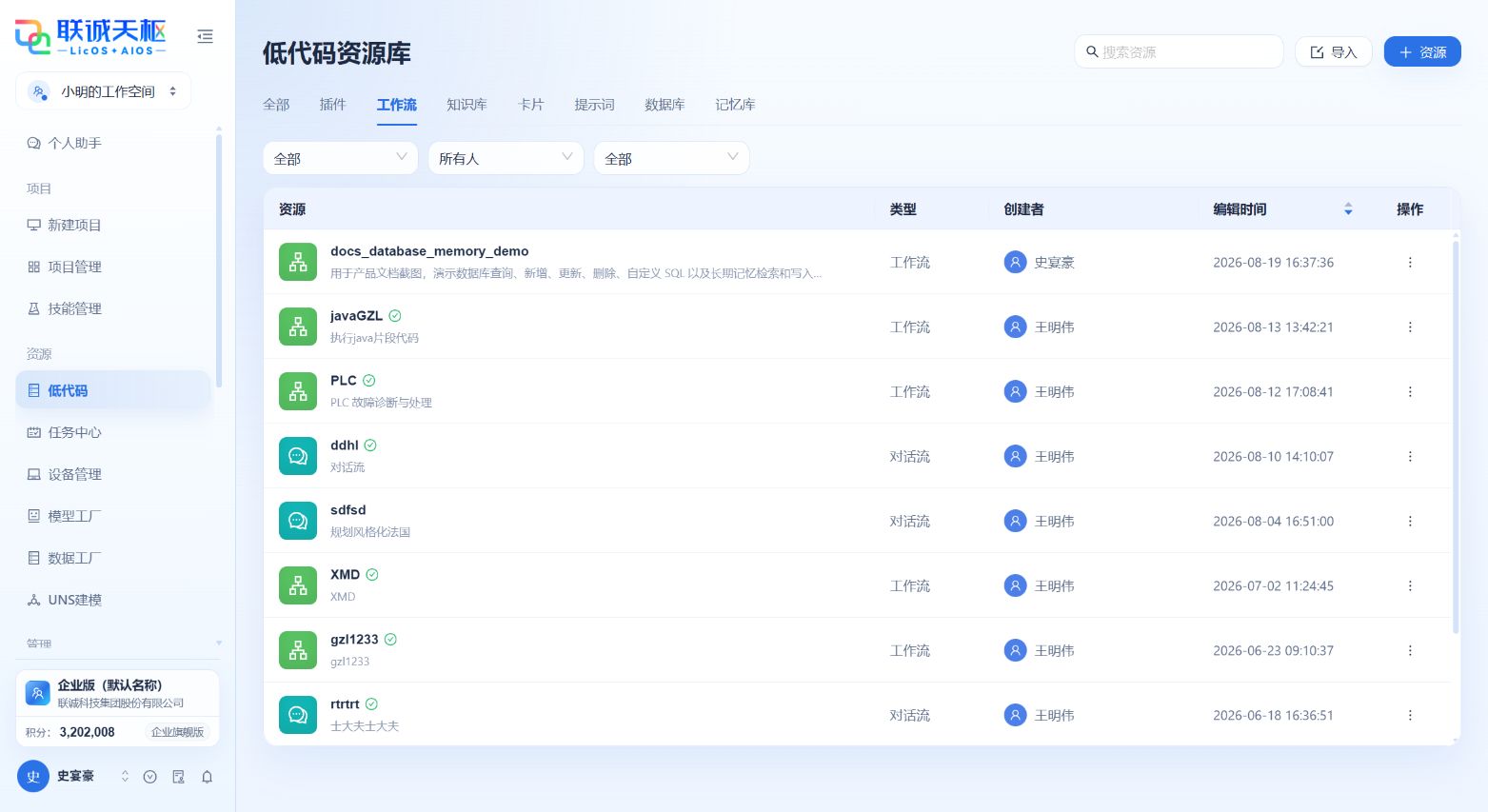Sort the list by 编辑时间 arrows
The image size is (1488, 812).
1348,209
